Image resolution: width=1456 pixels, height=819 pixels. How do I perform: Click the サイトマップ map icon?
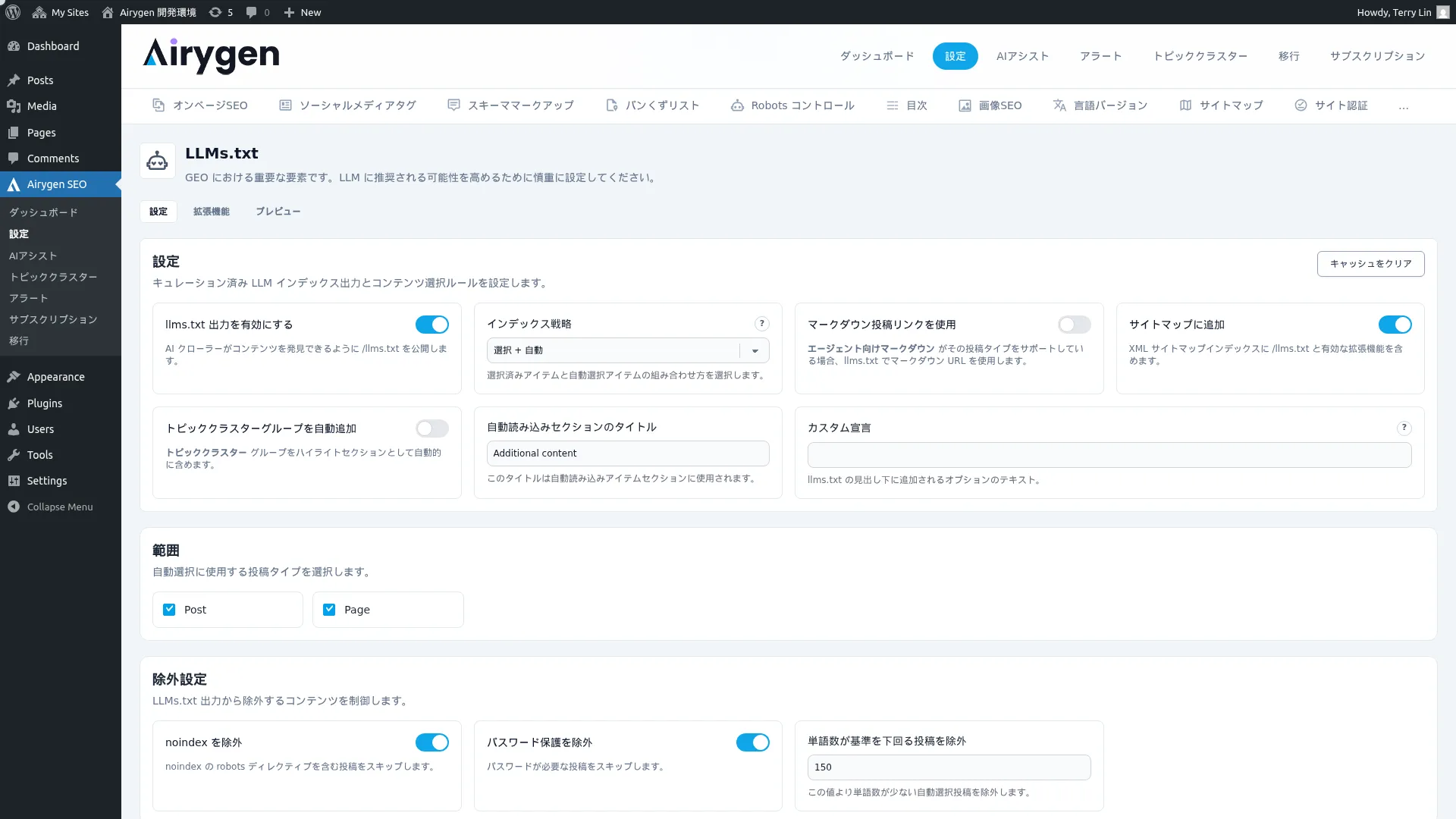tap(1185, 105)
